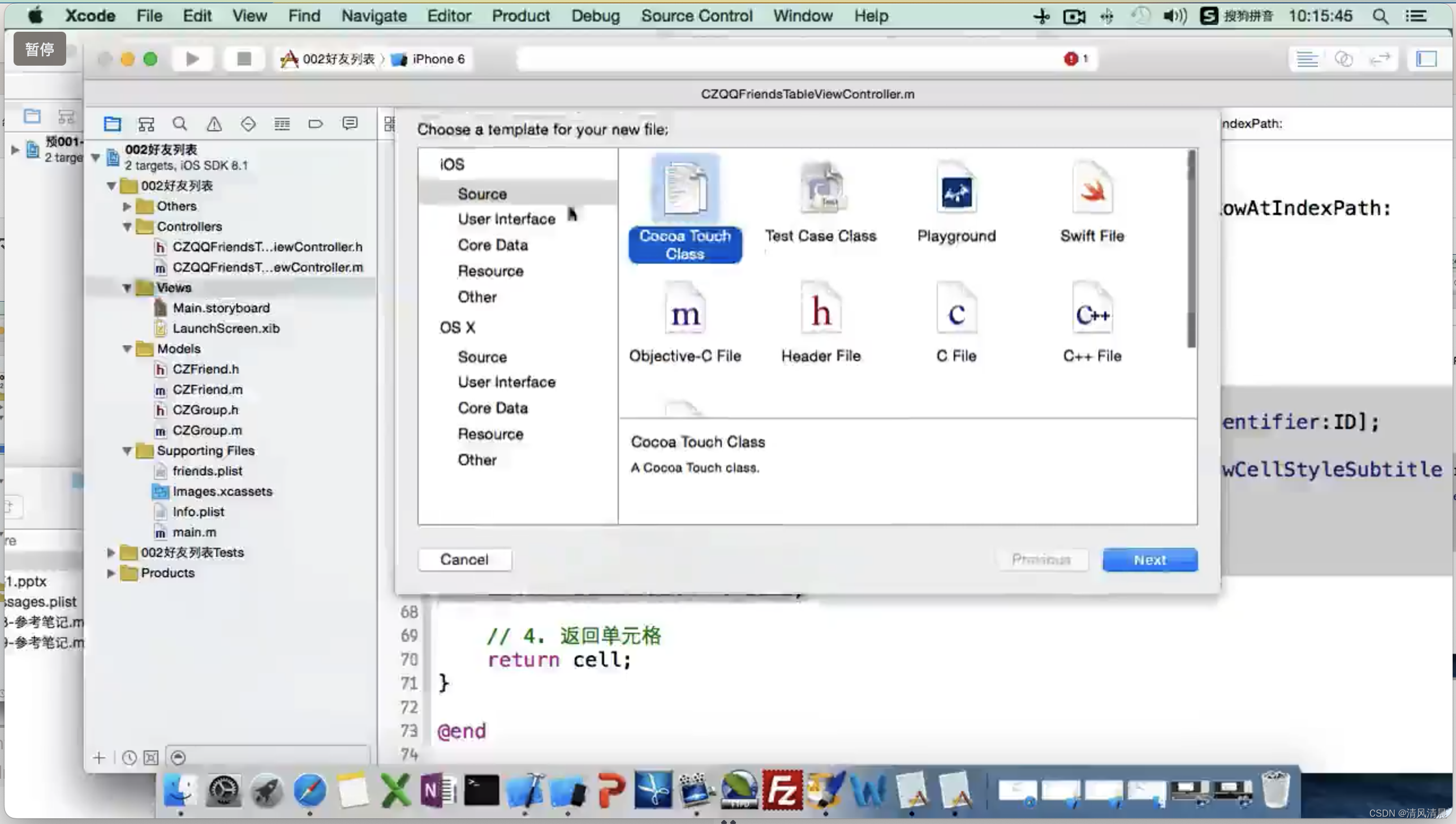Click OS X User Interface category

coord(506,382)
